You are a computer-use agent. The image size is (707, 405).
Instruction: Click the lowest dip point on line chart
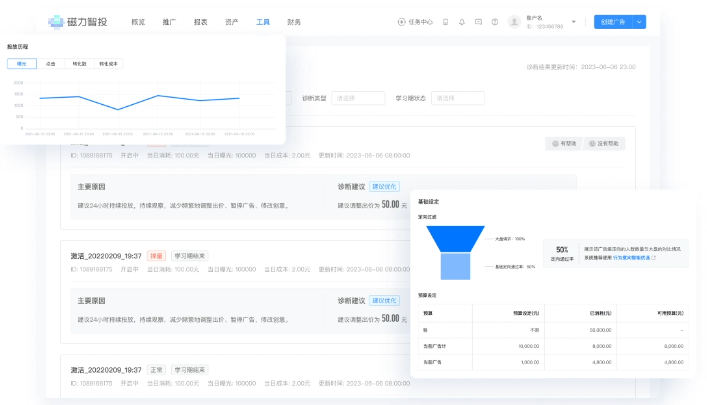point(118,110)
